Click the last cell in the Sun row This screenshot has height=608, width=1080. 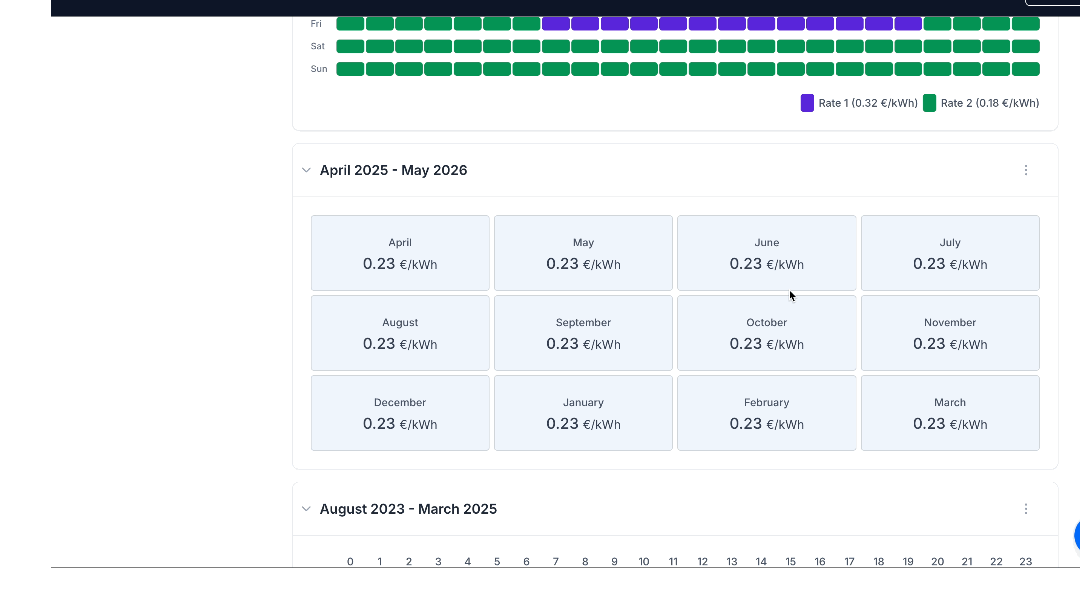pos(1026,69)
